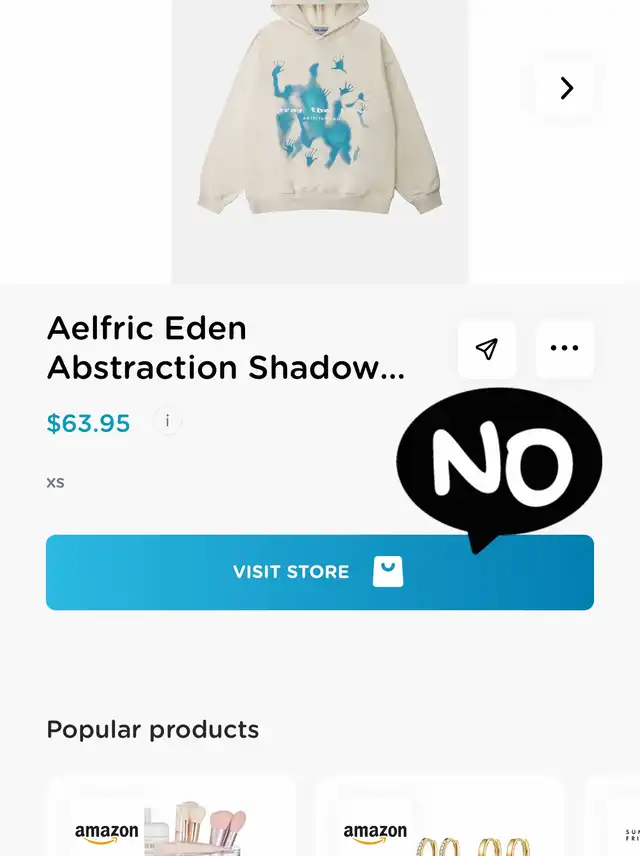
Task: Click the $63.95 price
Action: point(88,423)
